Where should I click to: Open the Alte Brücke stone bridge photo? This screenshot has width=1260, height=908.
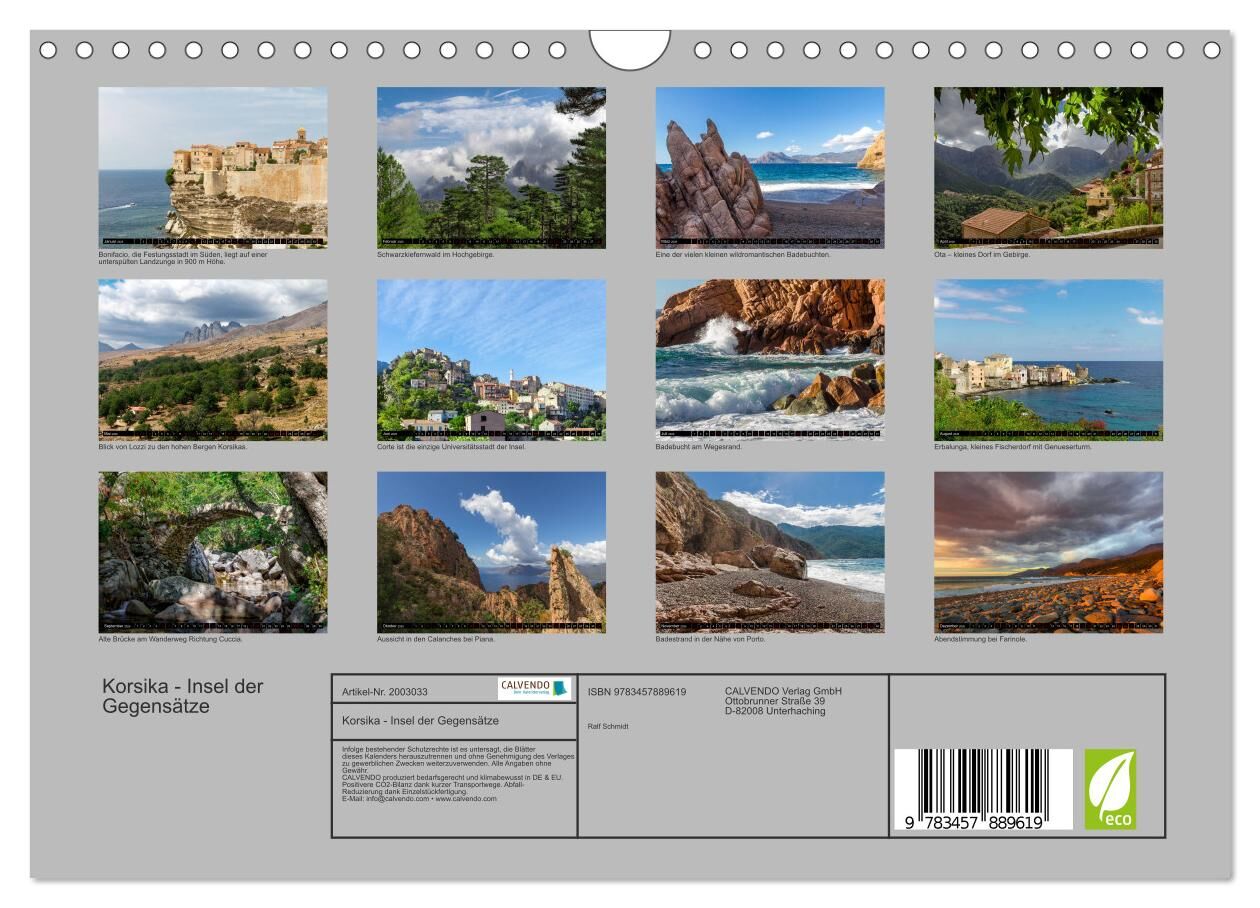click(x=212, y=552)
